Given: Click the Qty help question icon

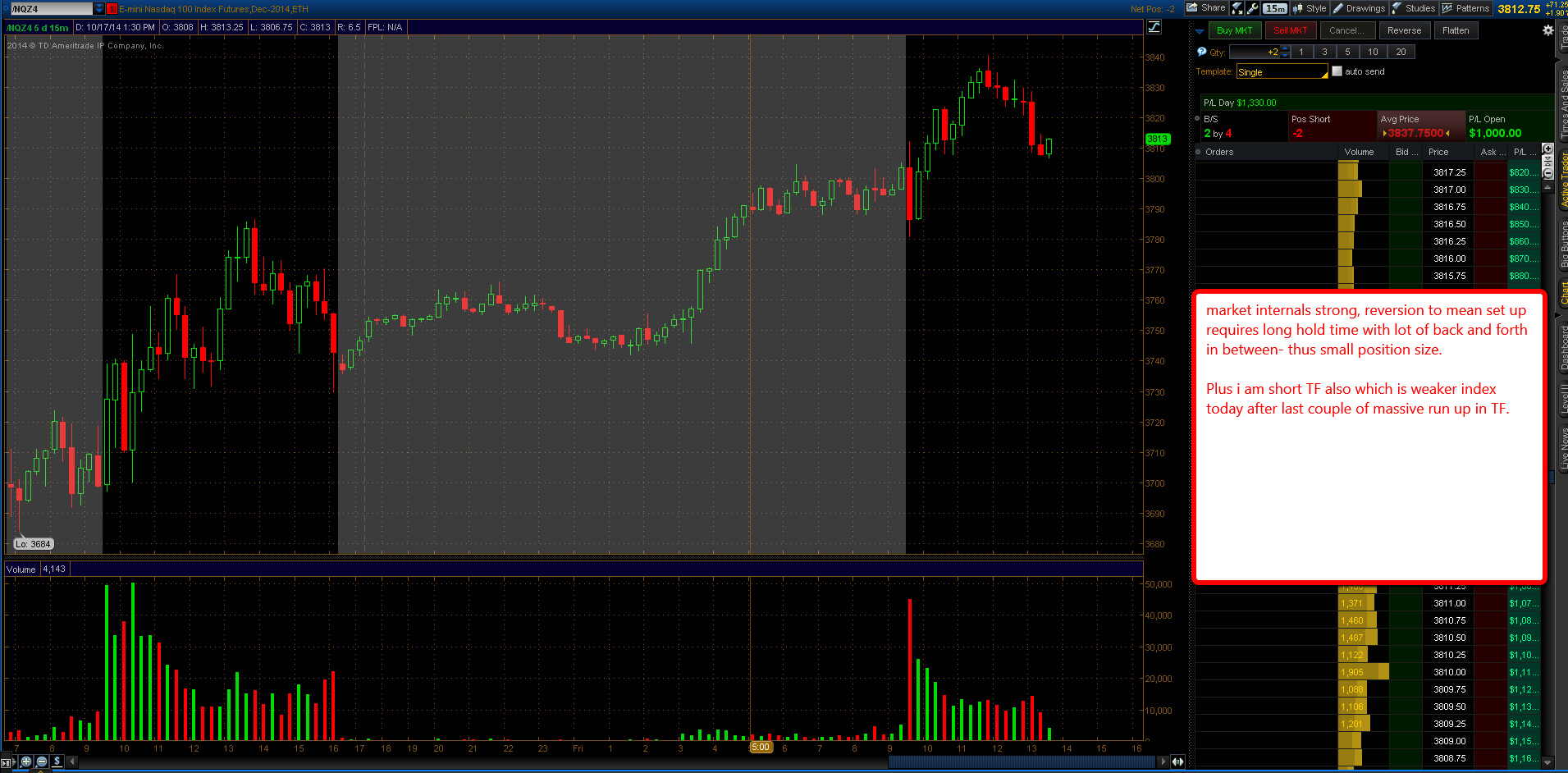Looking at the screenshot, I should (x=1201, y=52).
